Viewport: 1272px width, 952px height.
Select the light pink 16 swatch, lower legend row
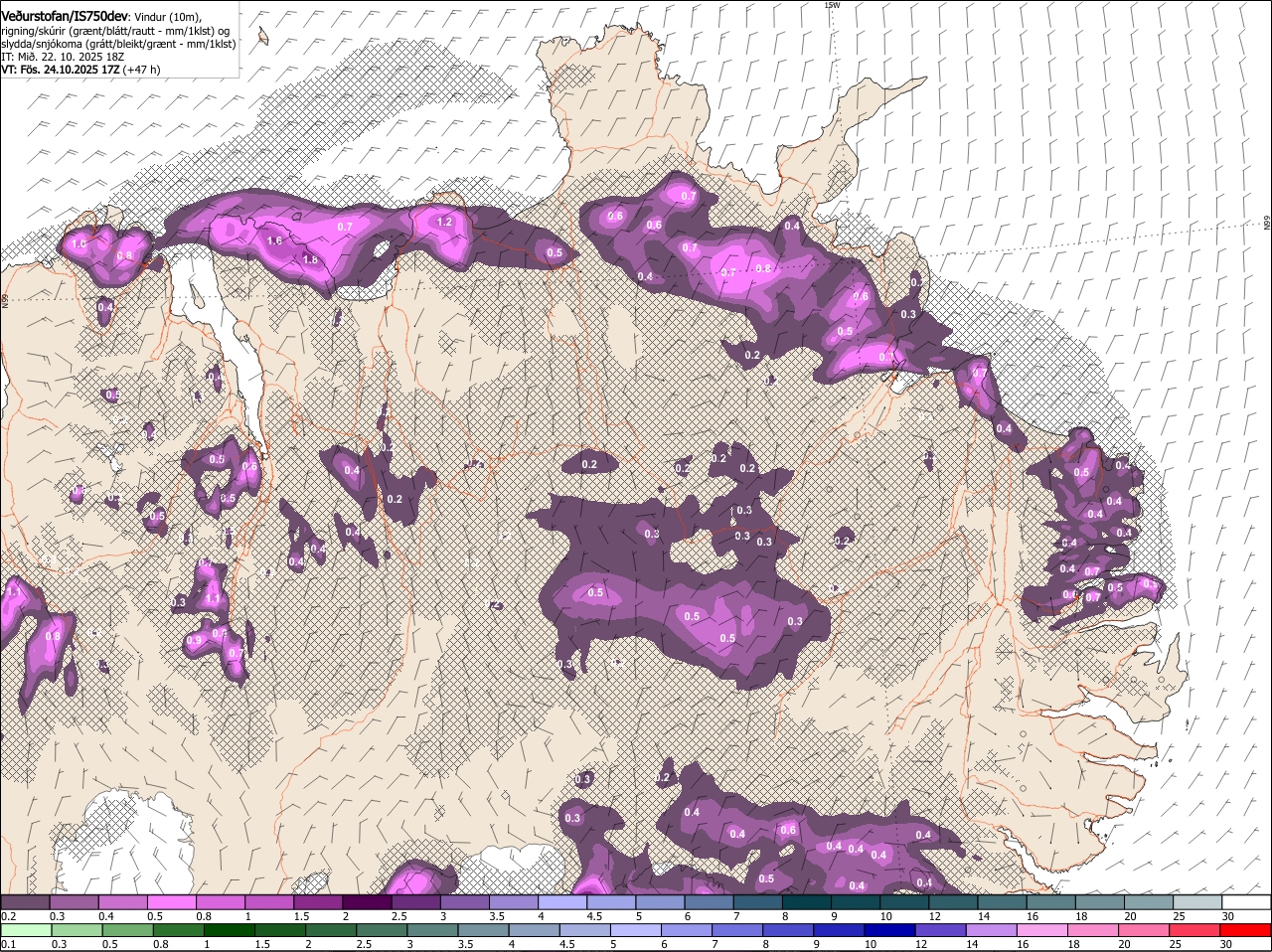click(x=1043, y=930)
